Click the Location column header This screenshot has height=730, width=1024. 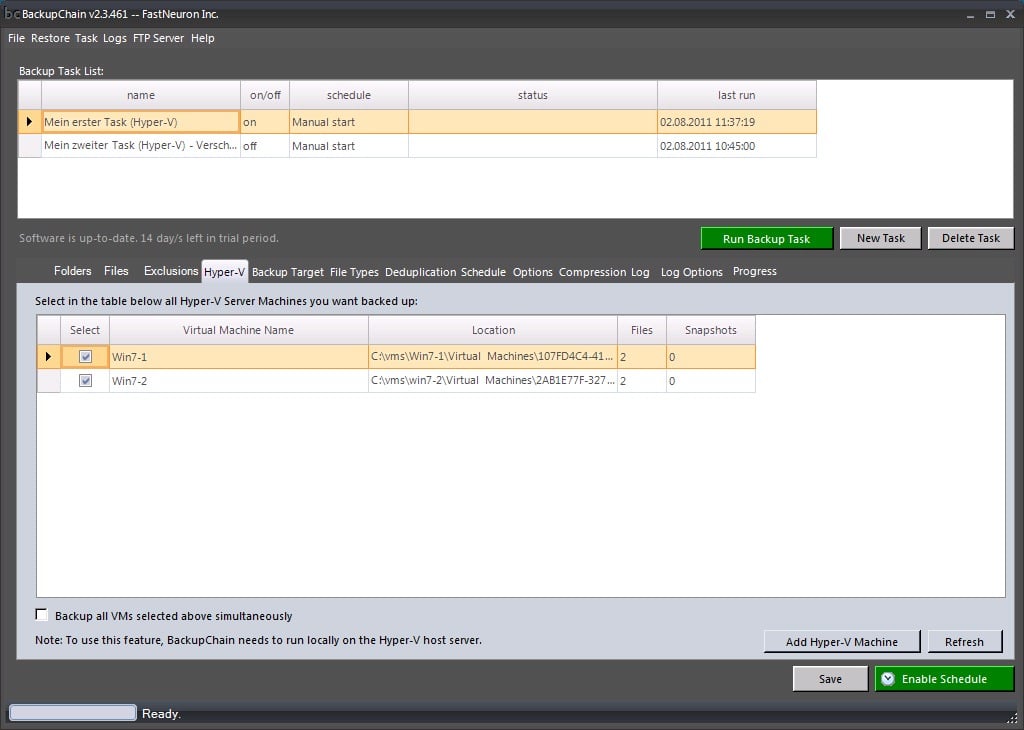point(493,330)
